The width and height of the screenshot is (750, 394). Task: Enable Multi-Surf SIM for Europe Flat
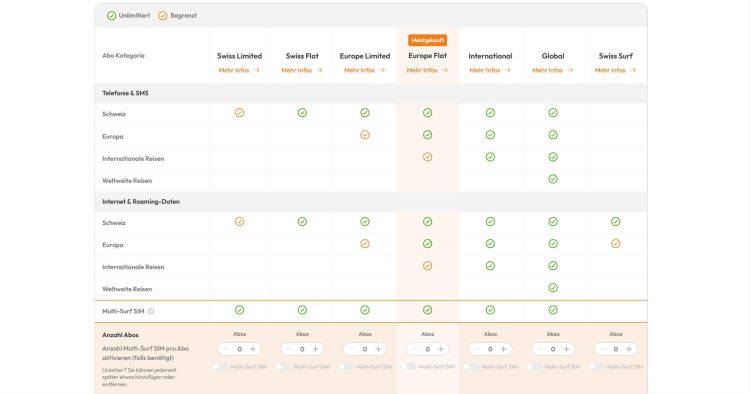coord(408,367)
